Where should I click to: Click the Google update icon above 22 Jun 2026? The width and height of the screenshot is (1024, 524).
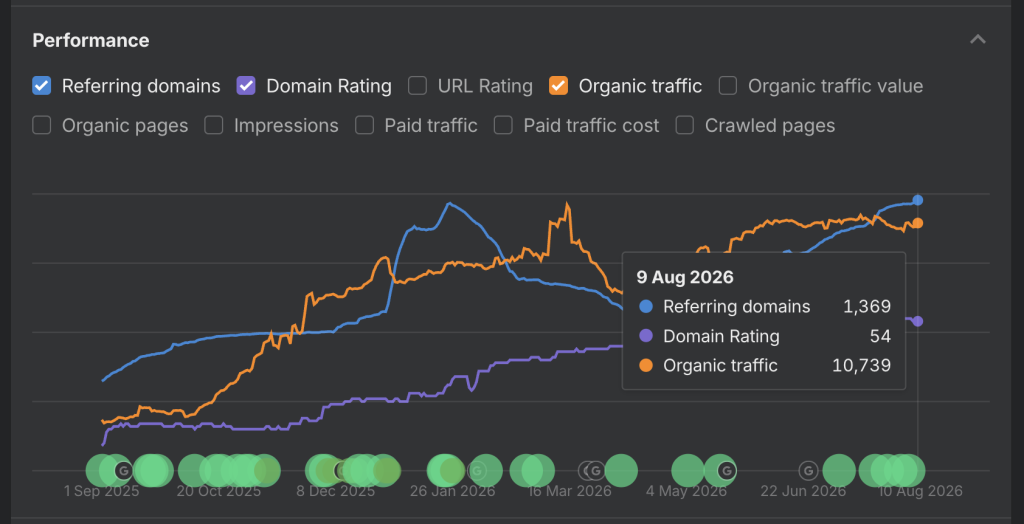tap(808, 470)
